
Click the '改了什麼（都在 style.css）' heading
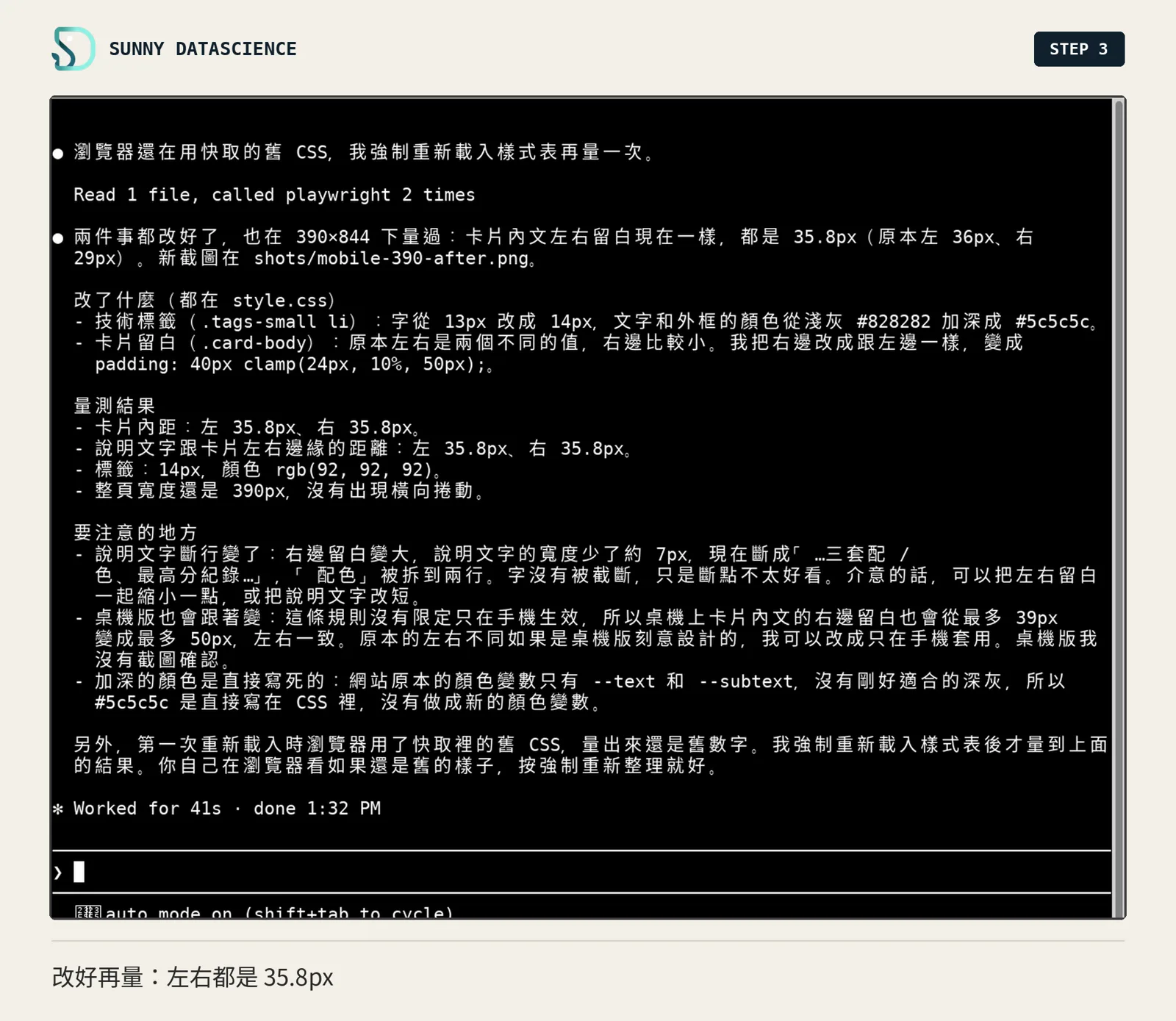pos(205,301)
